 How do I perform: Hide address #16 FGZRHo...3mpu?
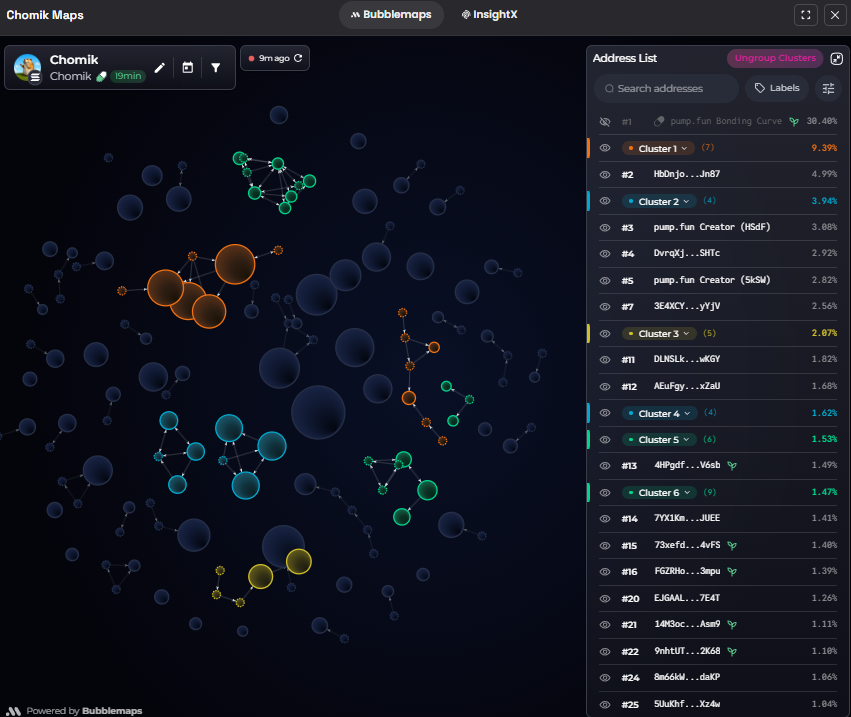605,572
